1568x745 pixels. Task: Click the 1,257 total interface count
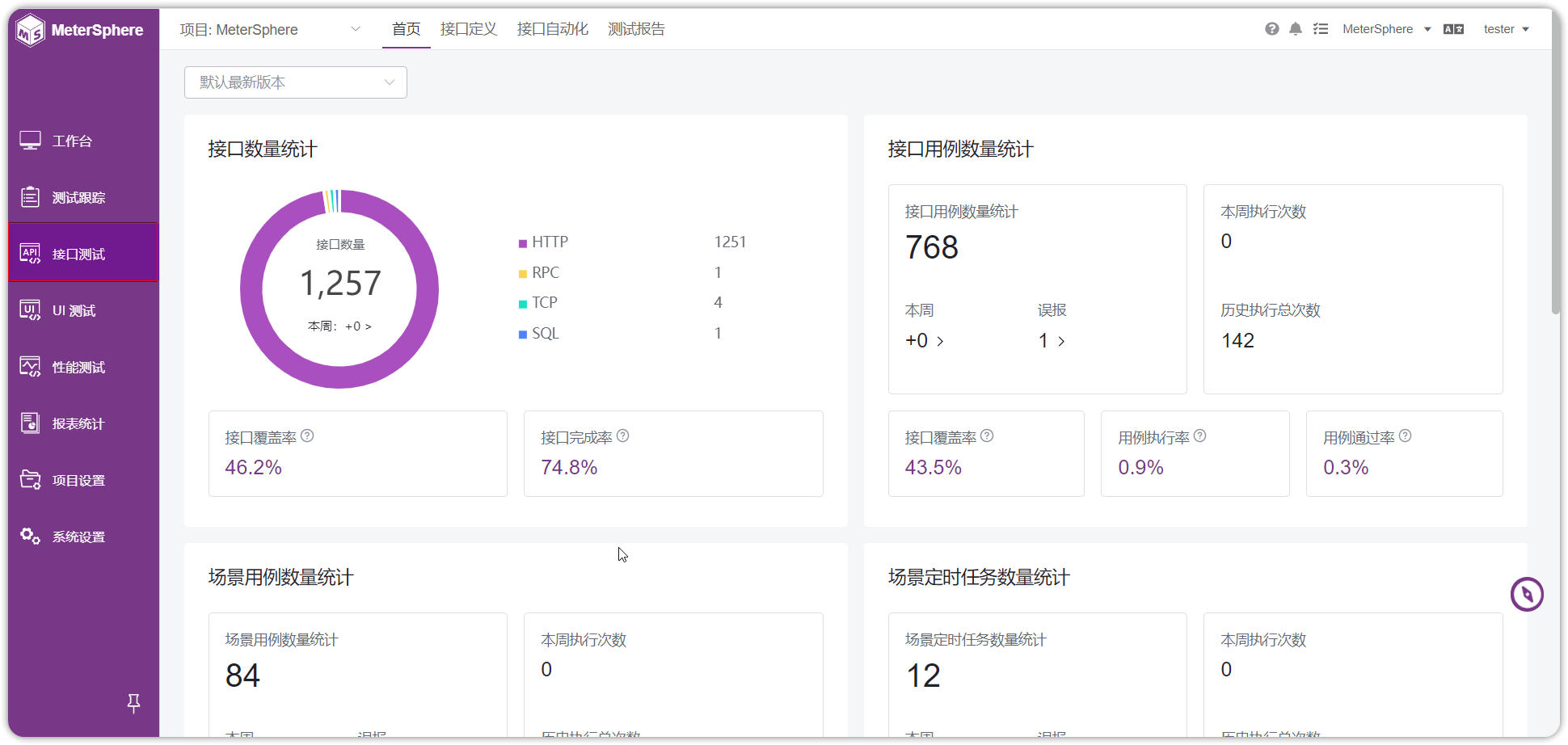click(x=340, y=284)
